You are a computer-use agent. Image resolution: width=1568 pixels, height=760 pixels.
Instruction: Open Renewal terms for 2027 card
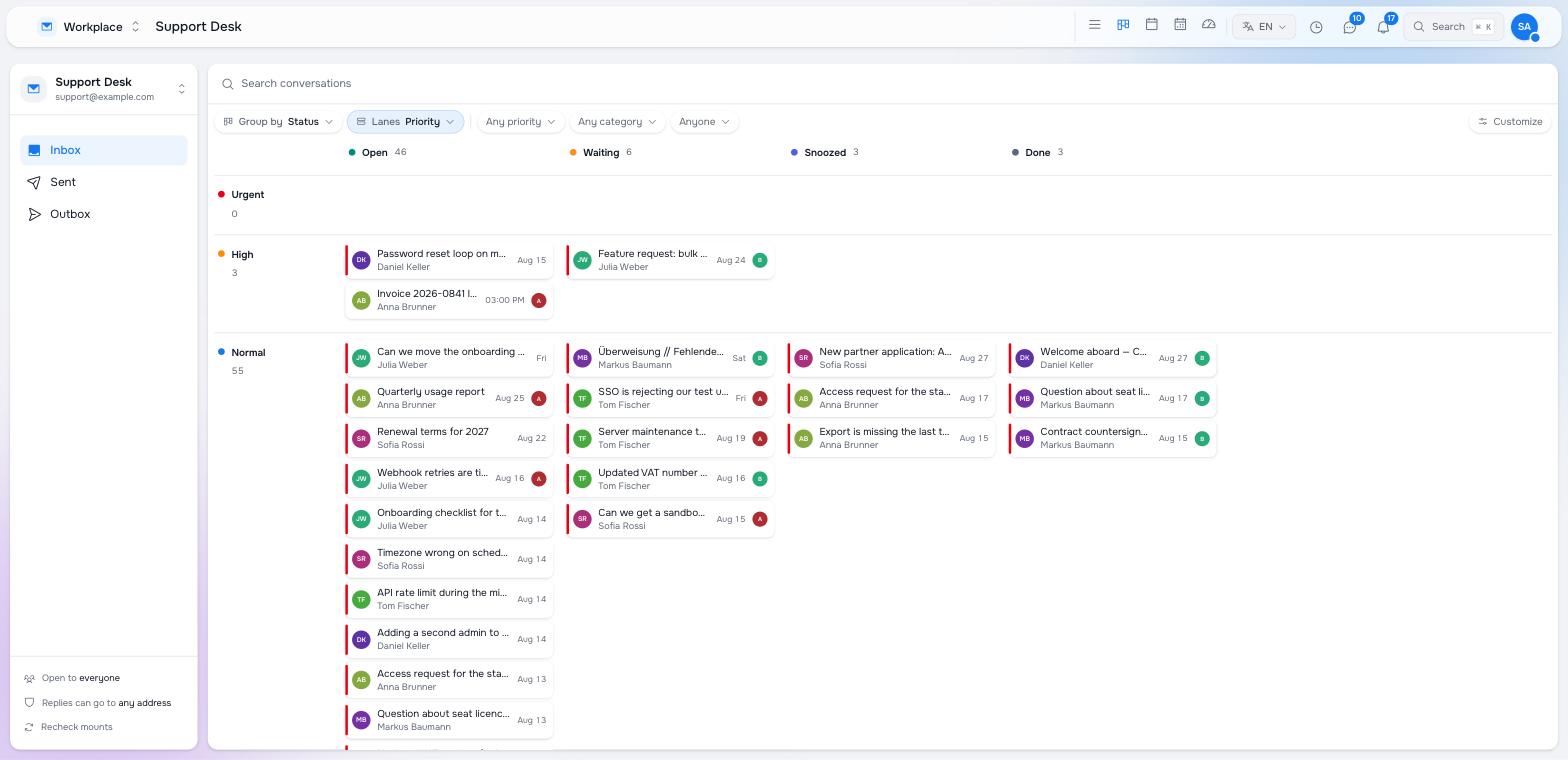(449, 438)
